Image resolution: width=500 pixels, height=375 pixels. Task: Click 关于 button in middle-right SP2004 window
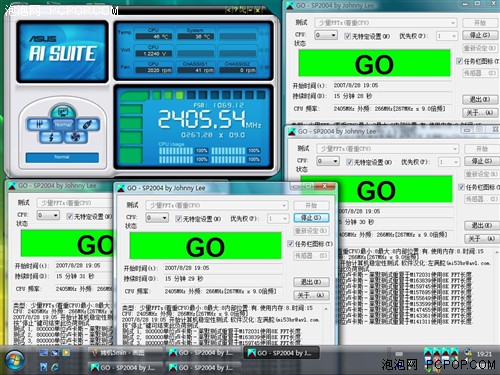[x=482, y=239]
